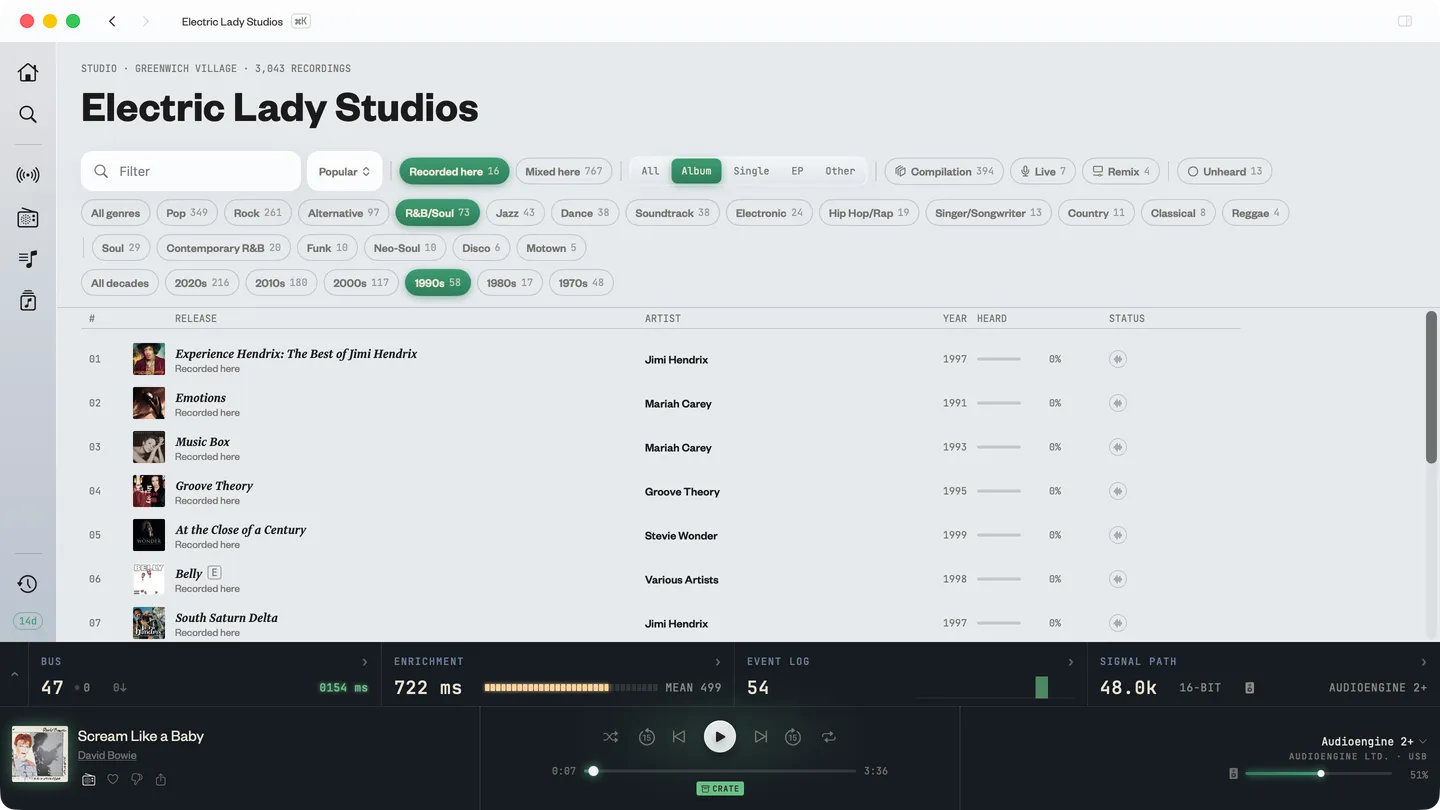Click the speaker icon beside the volume slider
The image size is (1440, 810).
click(x=1233, y=774)
